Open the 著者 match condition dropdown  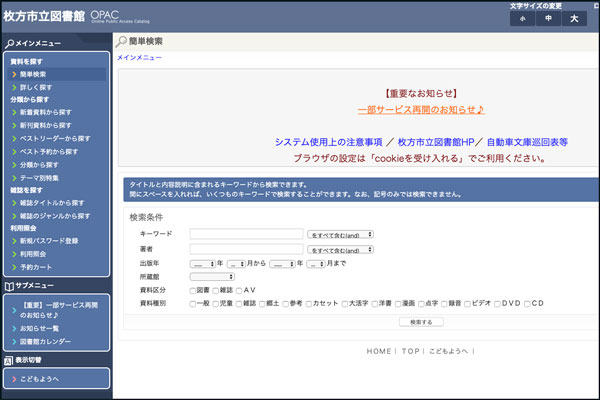coord(341,248)
